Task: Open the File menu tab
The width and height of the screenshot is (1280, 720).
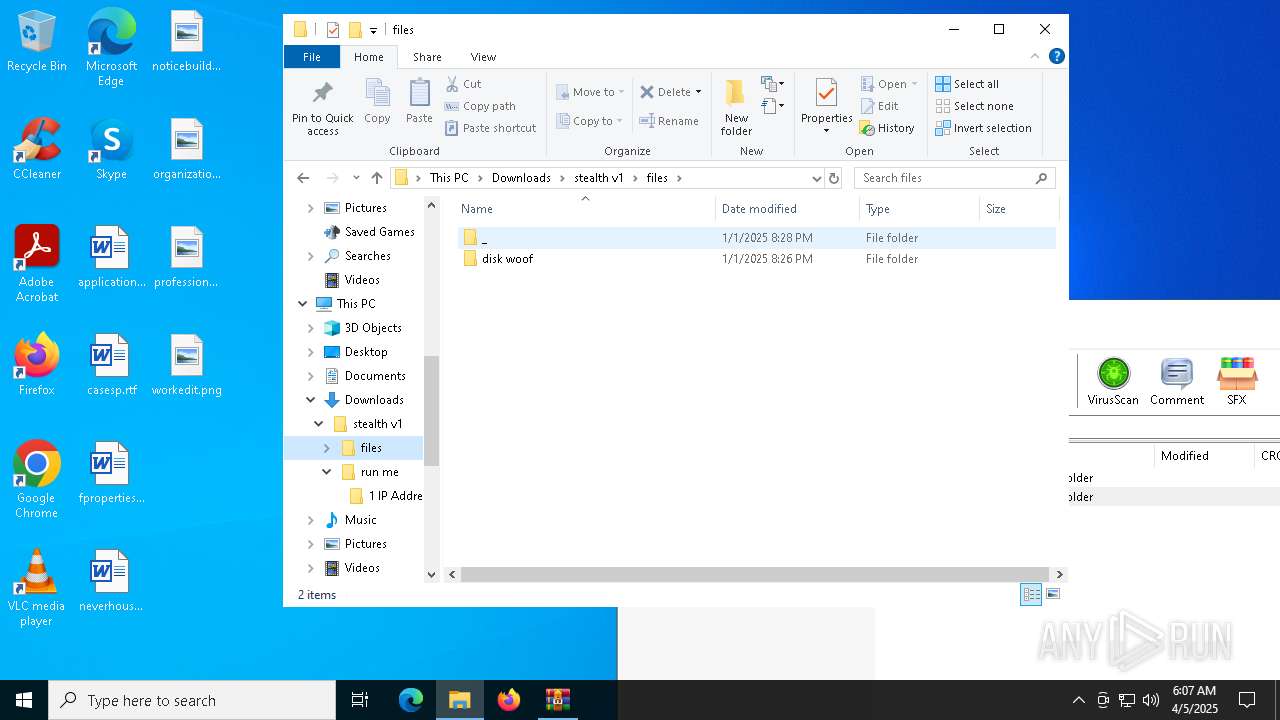Action: [x=312, y=57]
